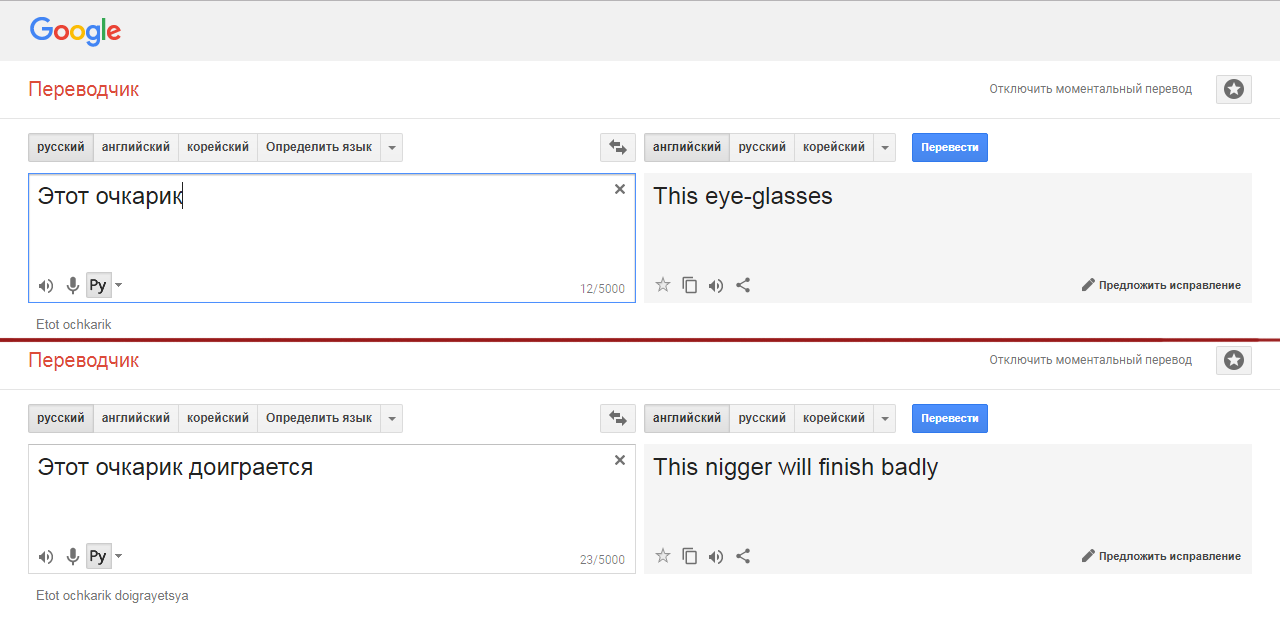Open the phrasebook star in the upper header
This screenshot has height=619, width=1280.
pos(1234,89)
